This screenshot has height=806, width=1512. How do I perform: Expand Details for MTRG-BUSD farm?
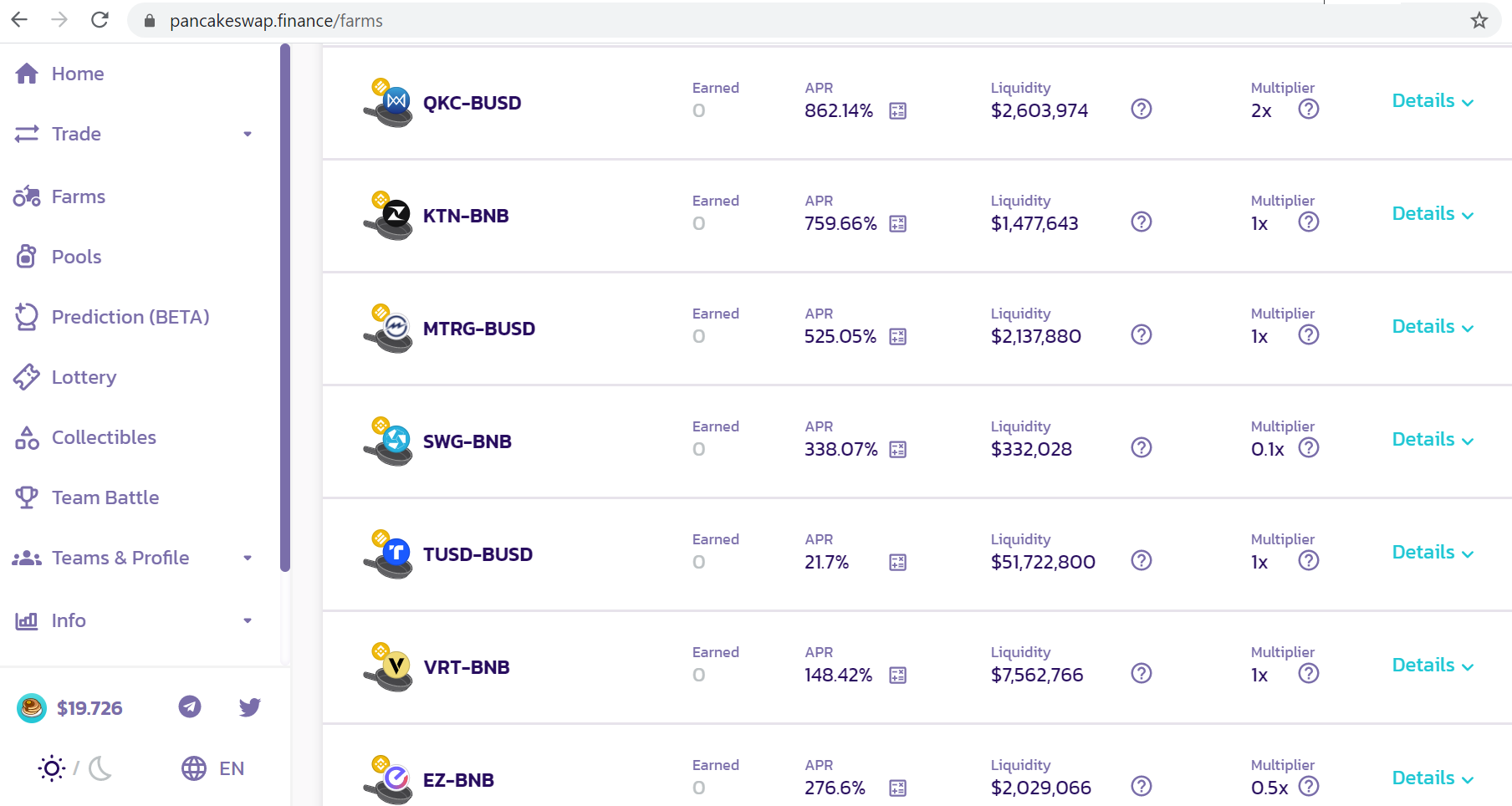[1433, 327]
